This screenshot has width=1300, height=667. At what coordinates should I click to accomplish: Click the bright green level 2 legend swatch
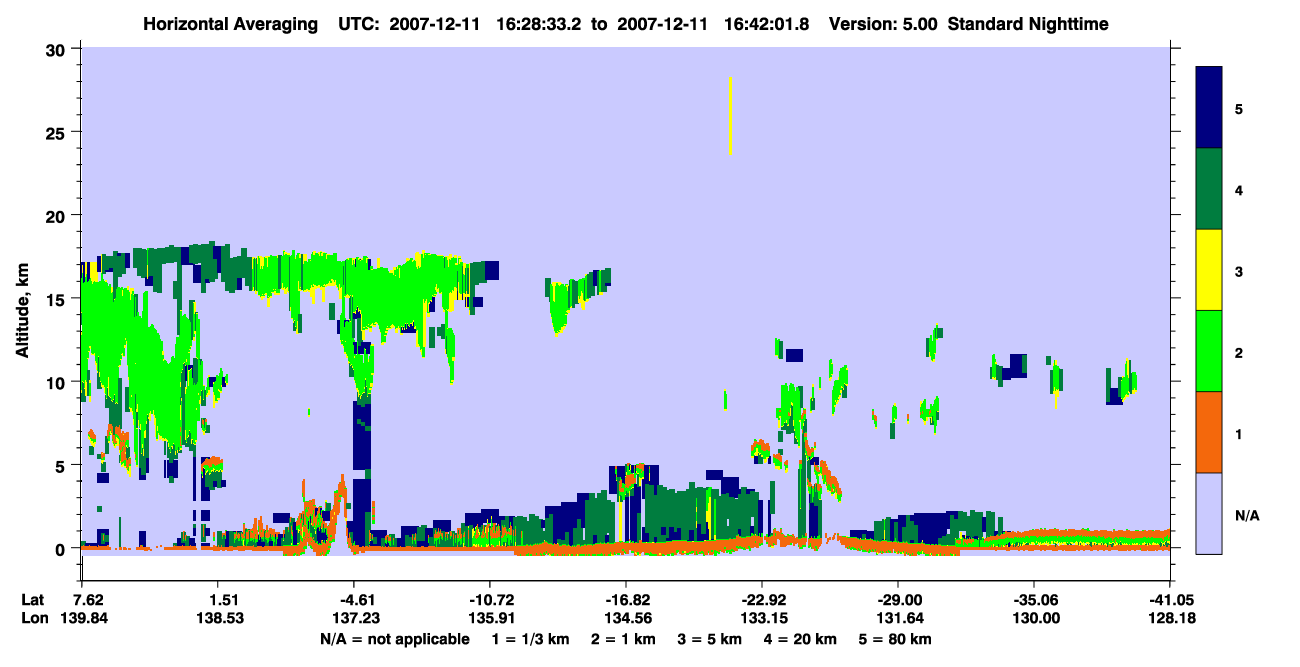point(1209,351)
